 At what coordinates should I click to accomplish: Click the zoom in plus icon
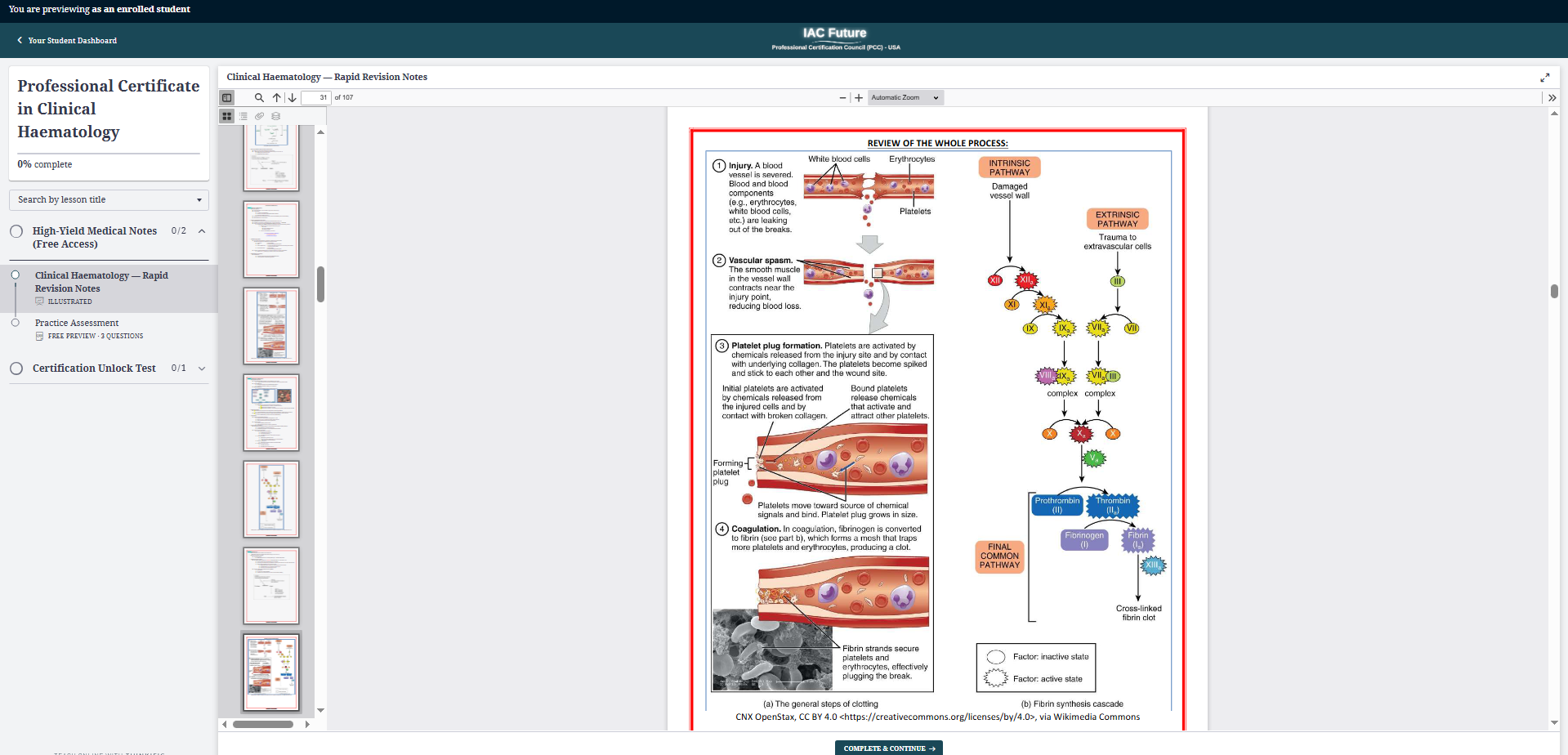pos(859,98)
